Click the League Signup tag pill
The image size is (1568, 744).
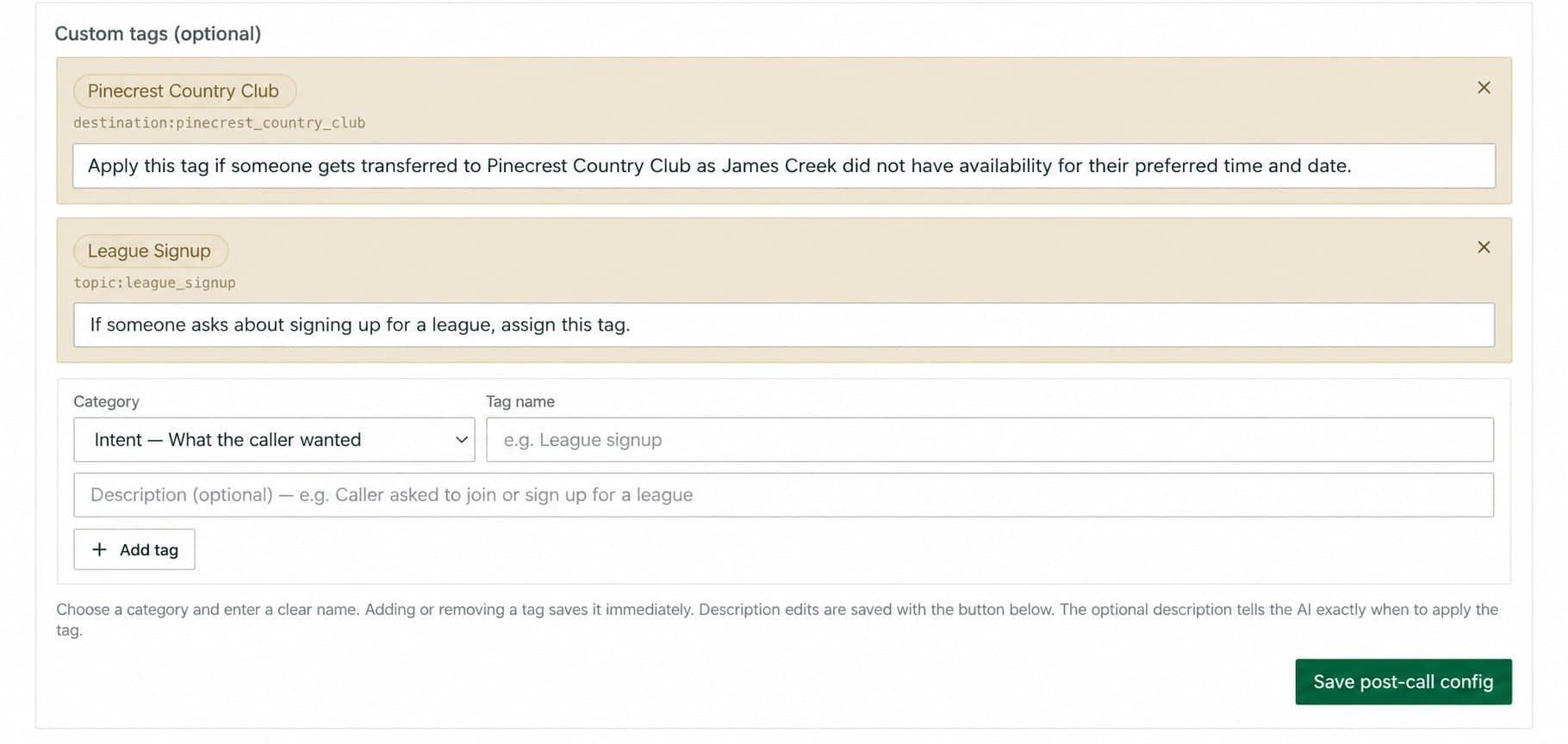(x=150, y=251)
